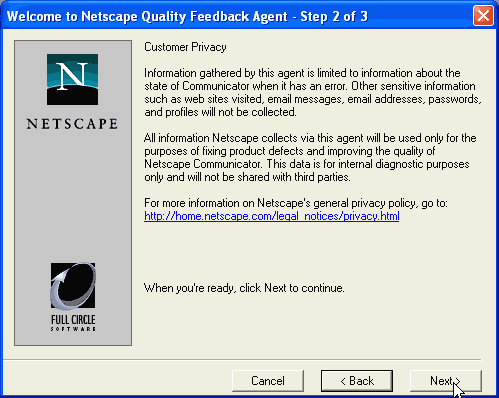Screen dimensions: 499x398
Task: Click "When you're ready, click Next to continue."
Action: (x=244, y=288)
